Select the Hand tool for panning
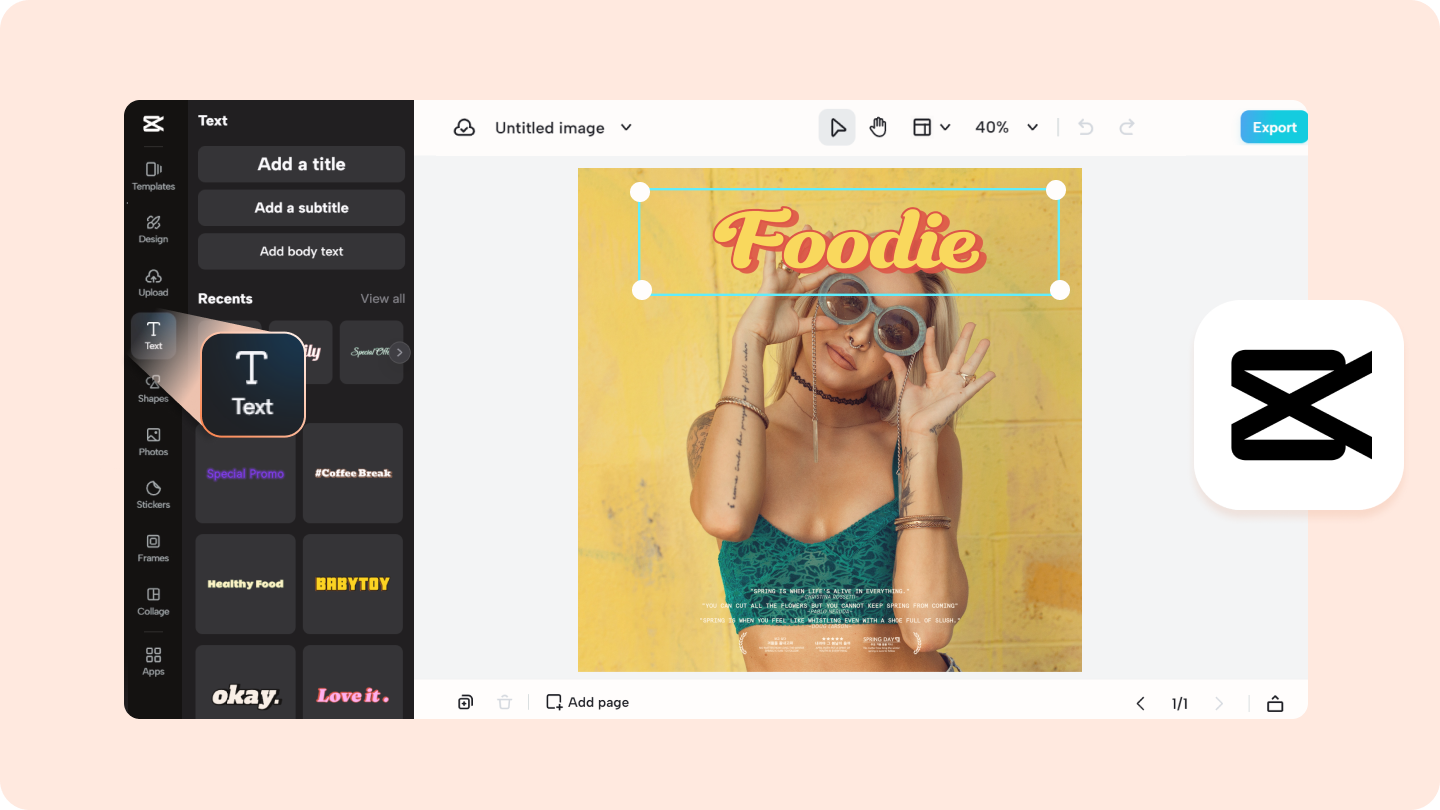1440x810 pixels. pyautogui.click(x=878, y=127)
